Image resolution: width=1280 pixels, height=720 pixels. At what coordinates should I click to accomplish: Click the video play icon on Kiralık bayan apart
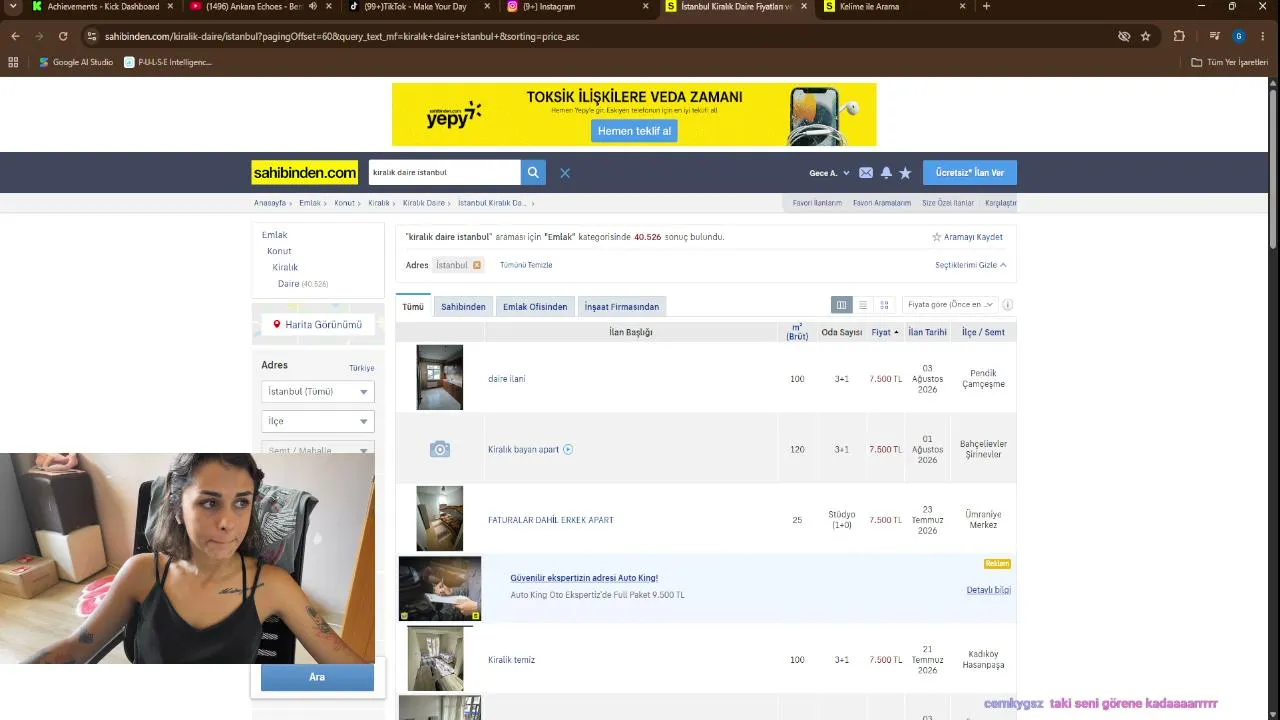point(568,449)
